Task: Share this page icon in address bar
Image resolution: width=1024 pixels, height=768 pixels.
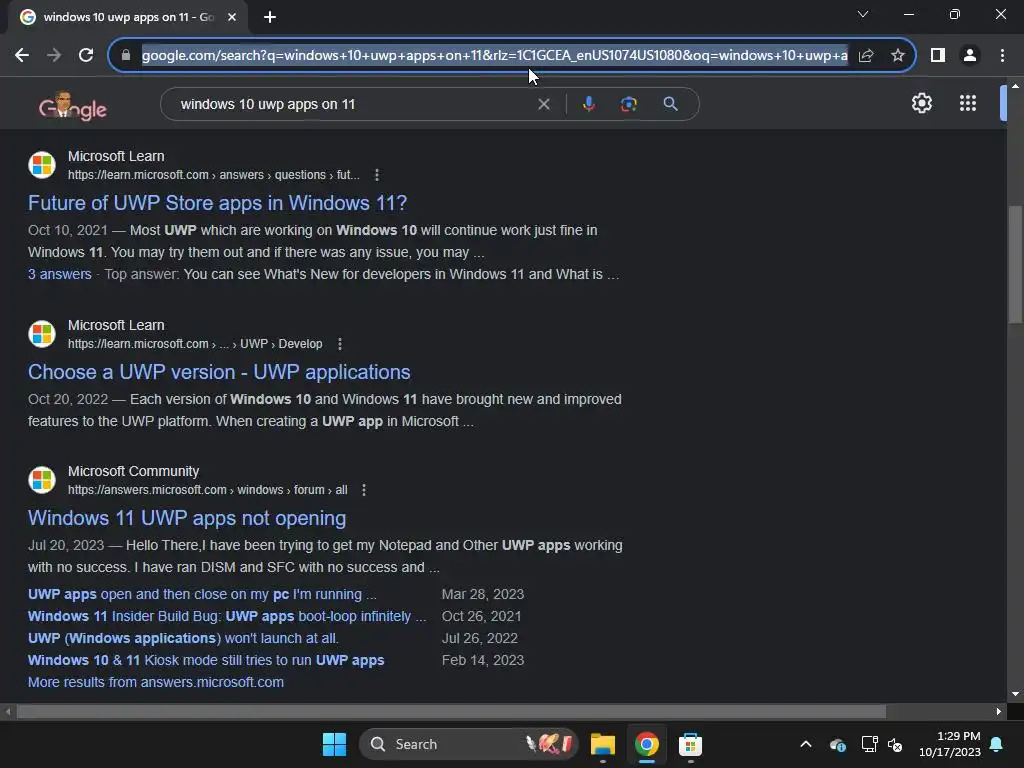Action: 866,56
